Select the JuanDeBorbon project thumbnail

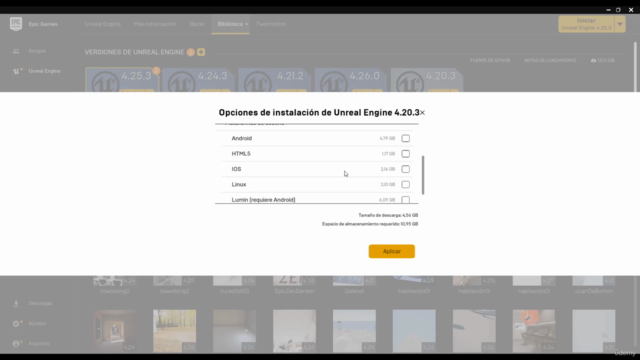(593, 280)
